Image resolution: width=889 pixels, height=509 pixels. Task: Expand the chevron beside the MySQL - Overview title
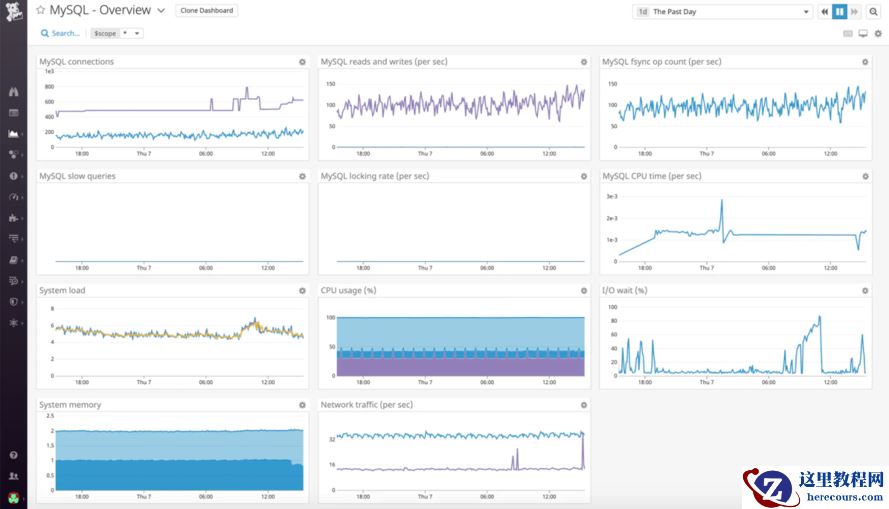point(161,11)
